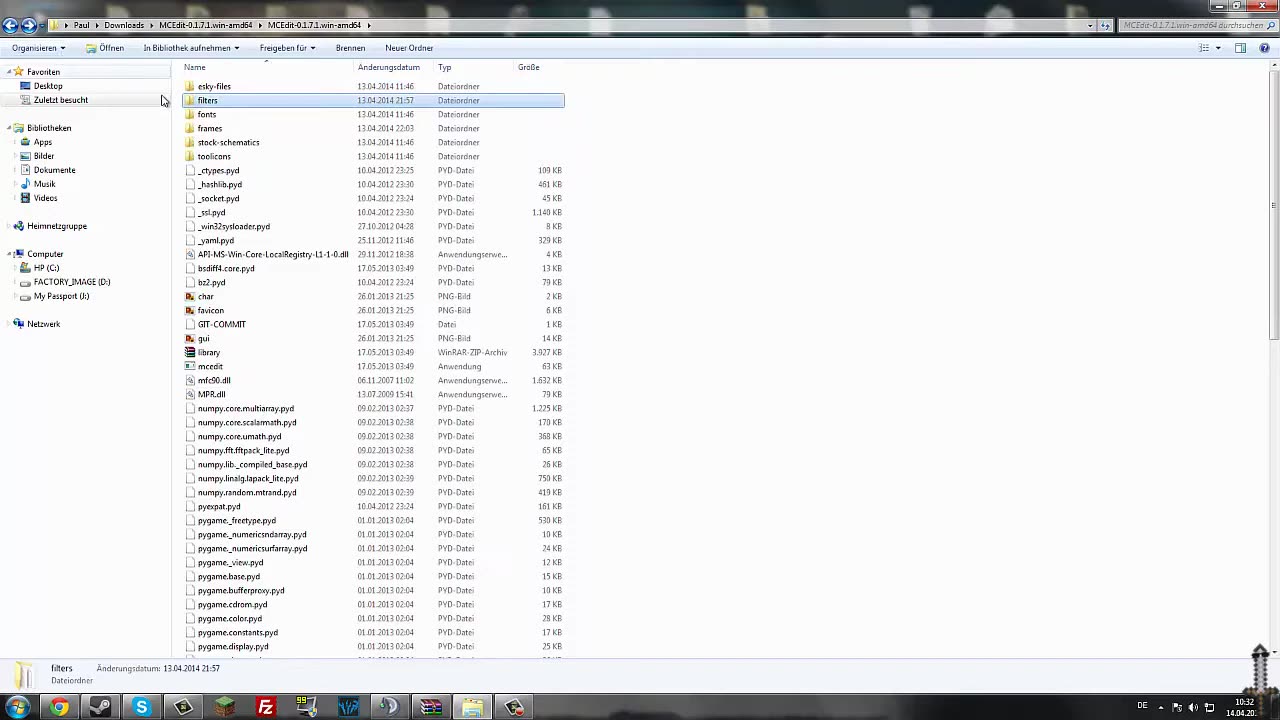Click the volume icon in system tray
This screenshot has height=720, width=1280.
coord(1193,707)
